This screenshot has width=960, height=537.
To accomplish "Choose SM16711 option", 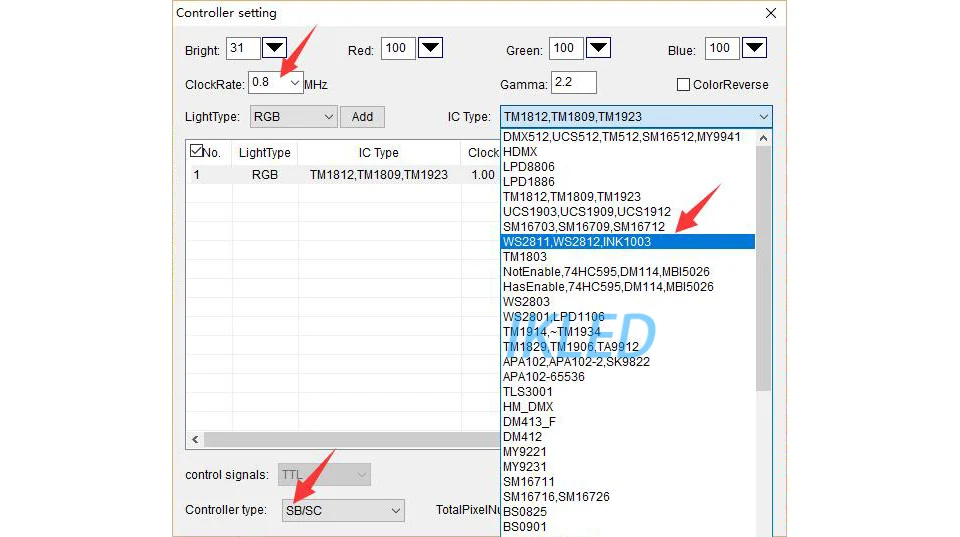I will (628, 481).
